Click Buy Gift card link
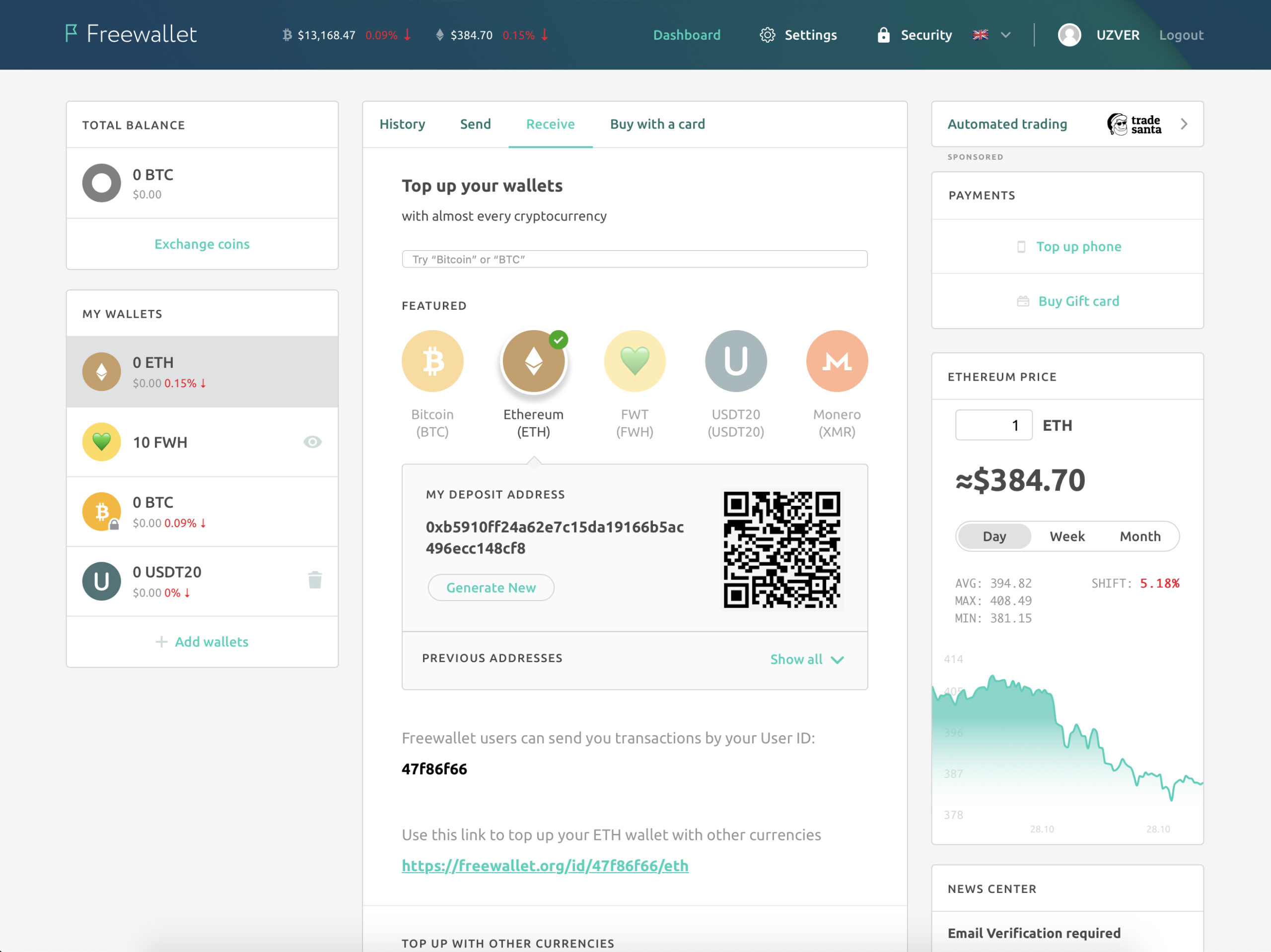This screenshot has width=1271, height=952. [x=1079, y=302]
